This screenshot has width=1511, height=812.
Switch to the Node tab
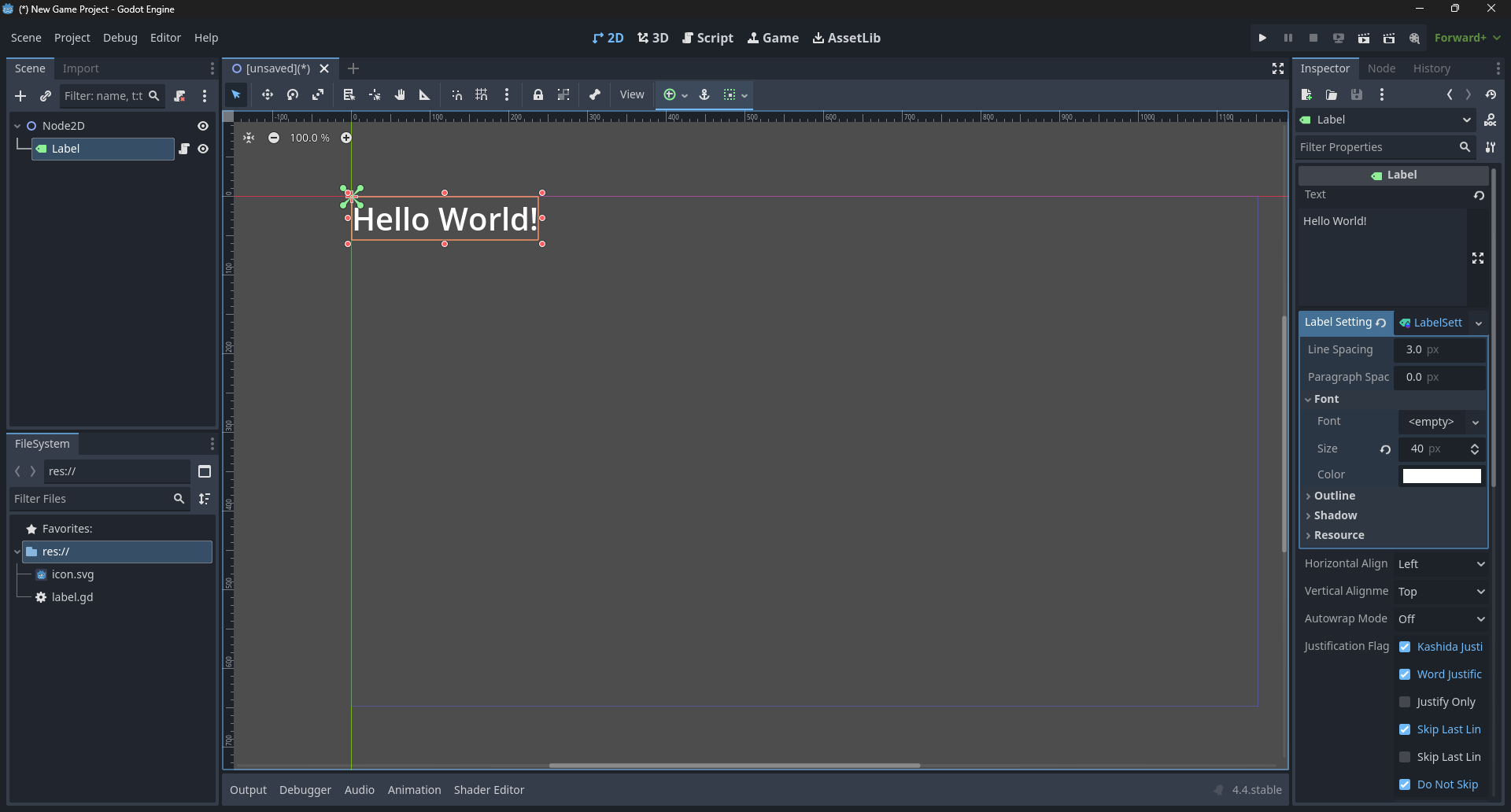(x=1381, y=68)
